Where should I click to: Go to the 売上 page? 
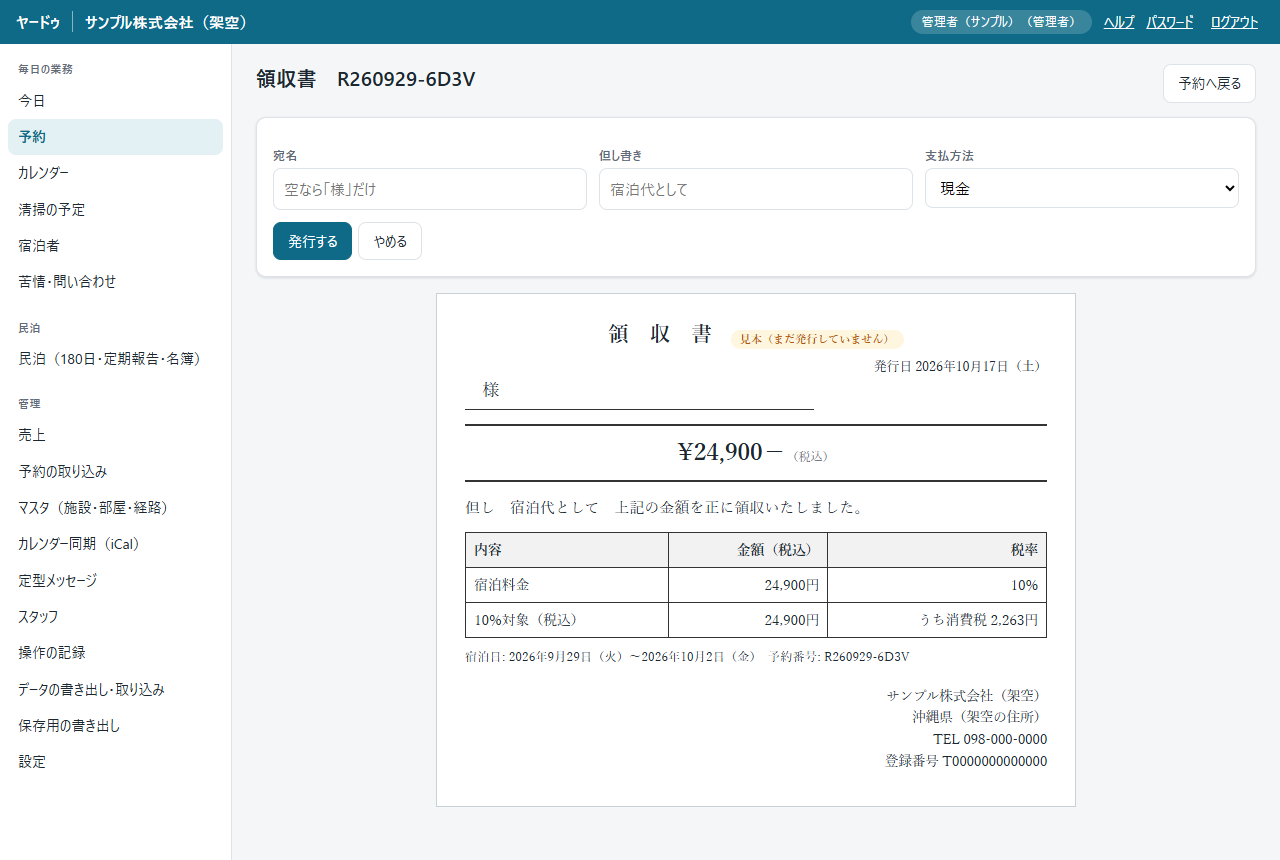click(115, 435)
